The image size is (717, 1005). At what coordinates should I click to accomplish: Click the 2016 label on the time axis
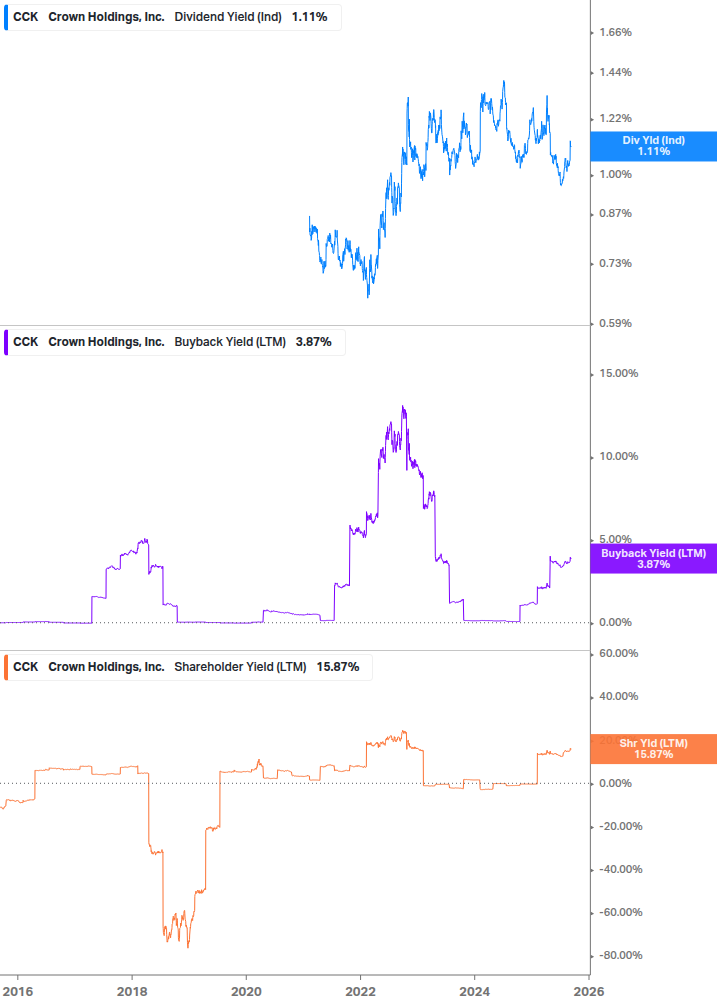pyautogui.click(x=17, y=992)
